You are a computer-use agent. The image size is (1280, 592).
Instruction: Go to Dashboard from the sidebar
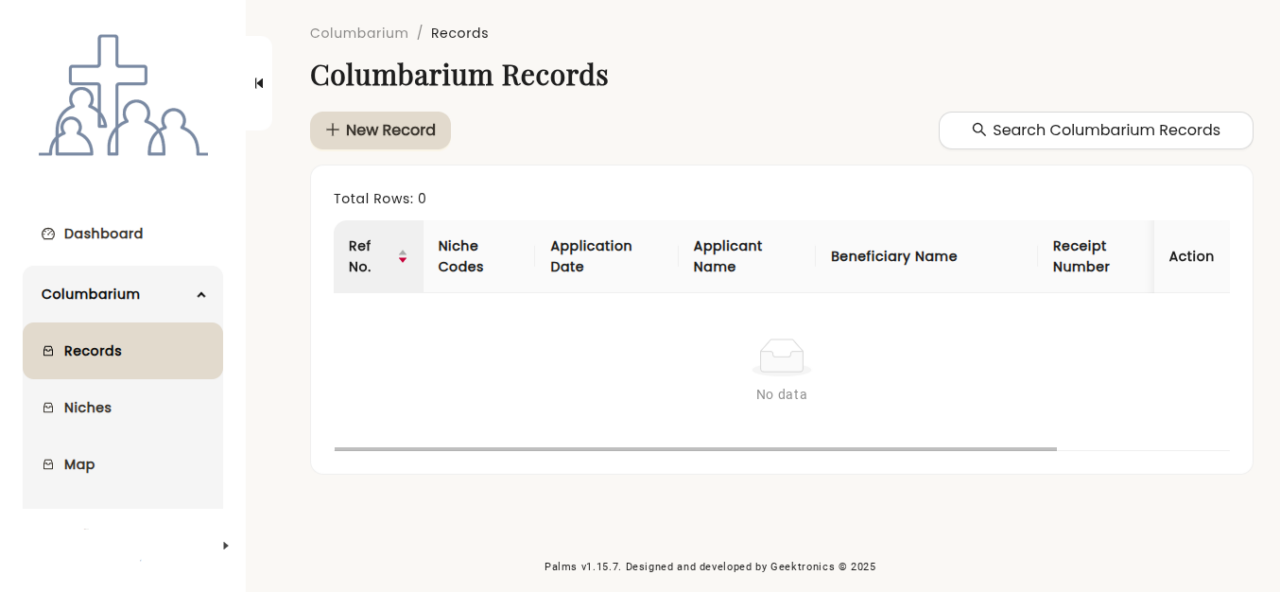(103, 234)
